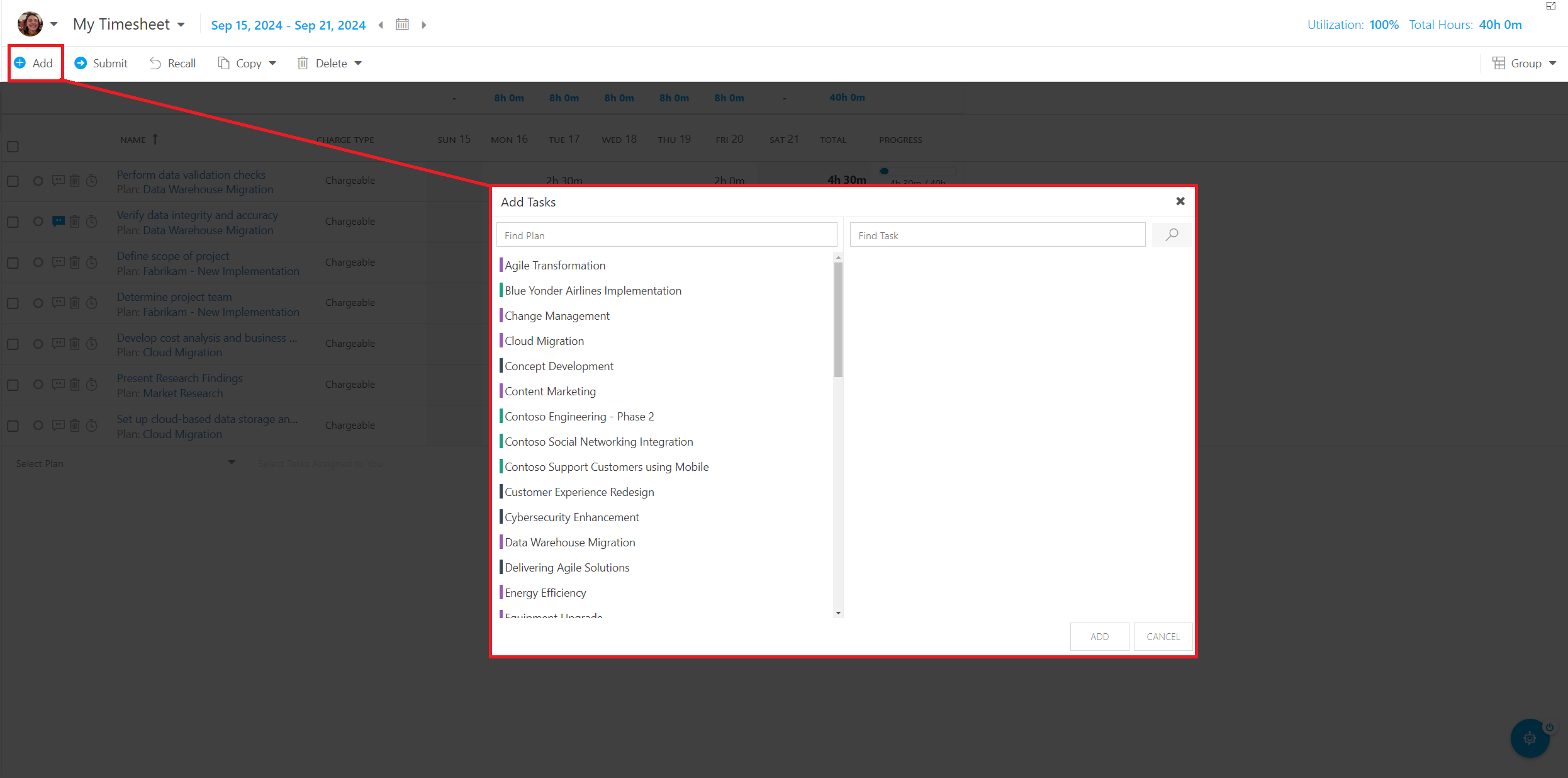Click the stopwatch timer icon on 'Define scope of project' row
Image resolution: width=1568 pixels, height=778 pixels.
92,262
